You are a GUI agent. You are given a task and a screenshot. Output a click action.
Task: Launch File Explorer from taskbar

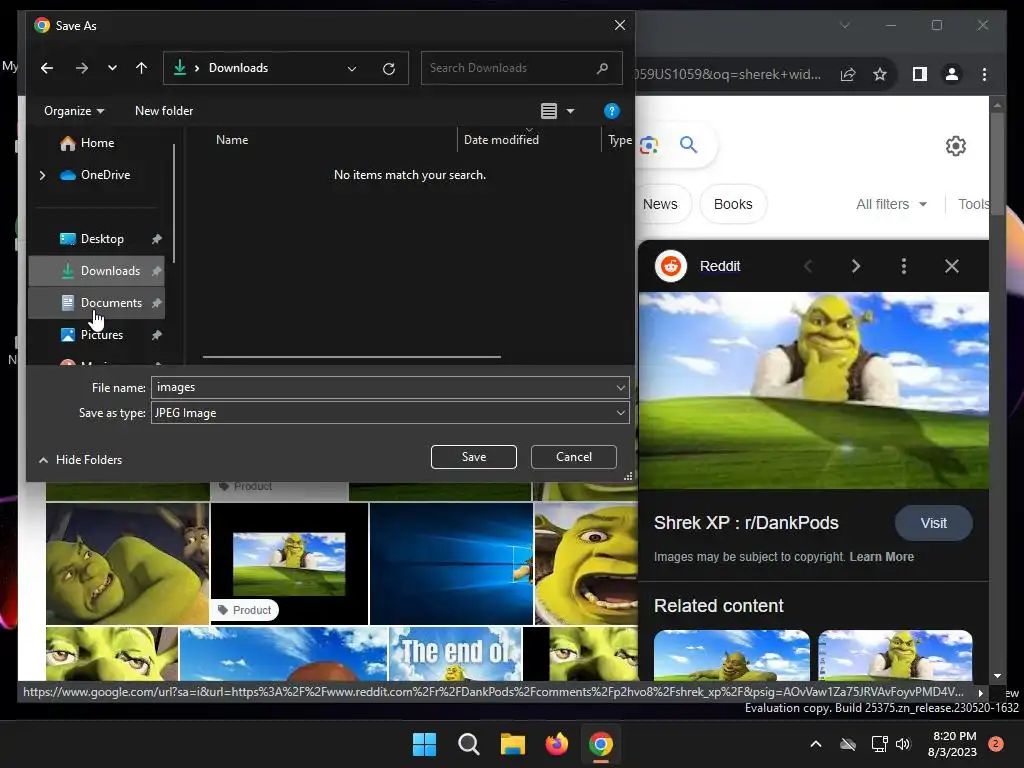(x=513, y=744)
